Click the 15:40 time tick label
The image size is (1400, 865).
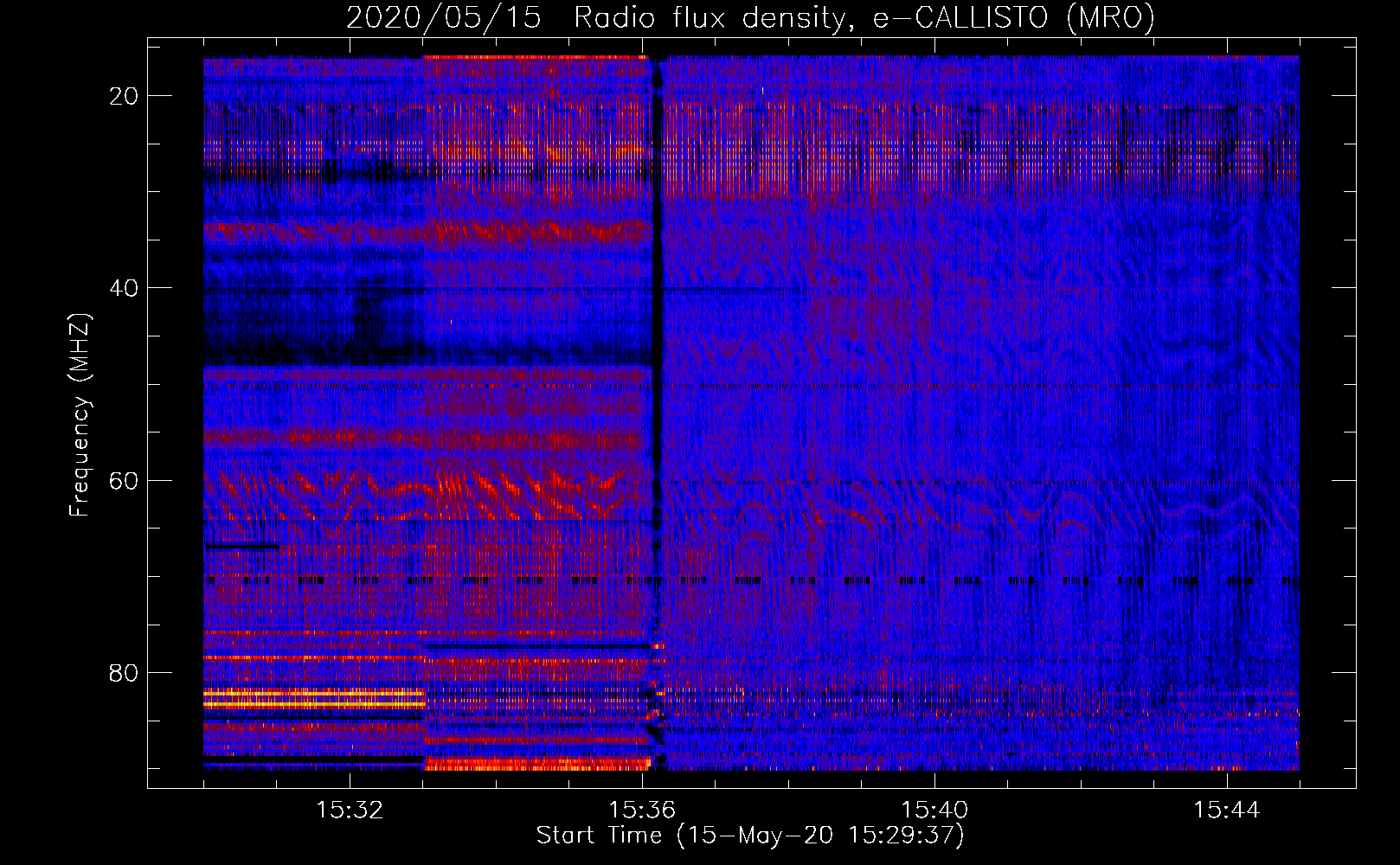click(935, 811)
